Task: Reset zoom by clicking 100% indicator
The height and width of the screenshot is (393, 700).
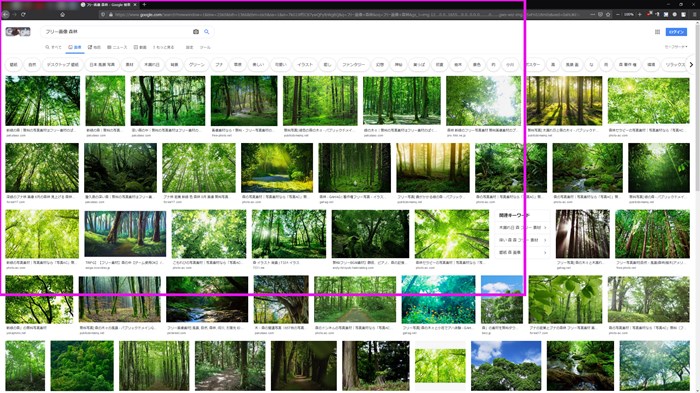Action: point(629,14)
